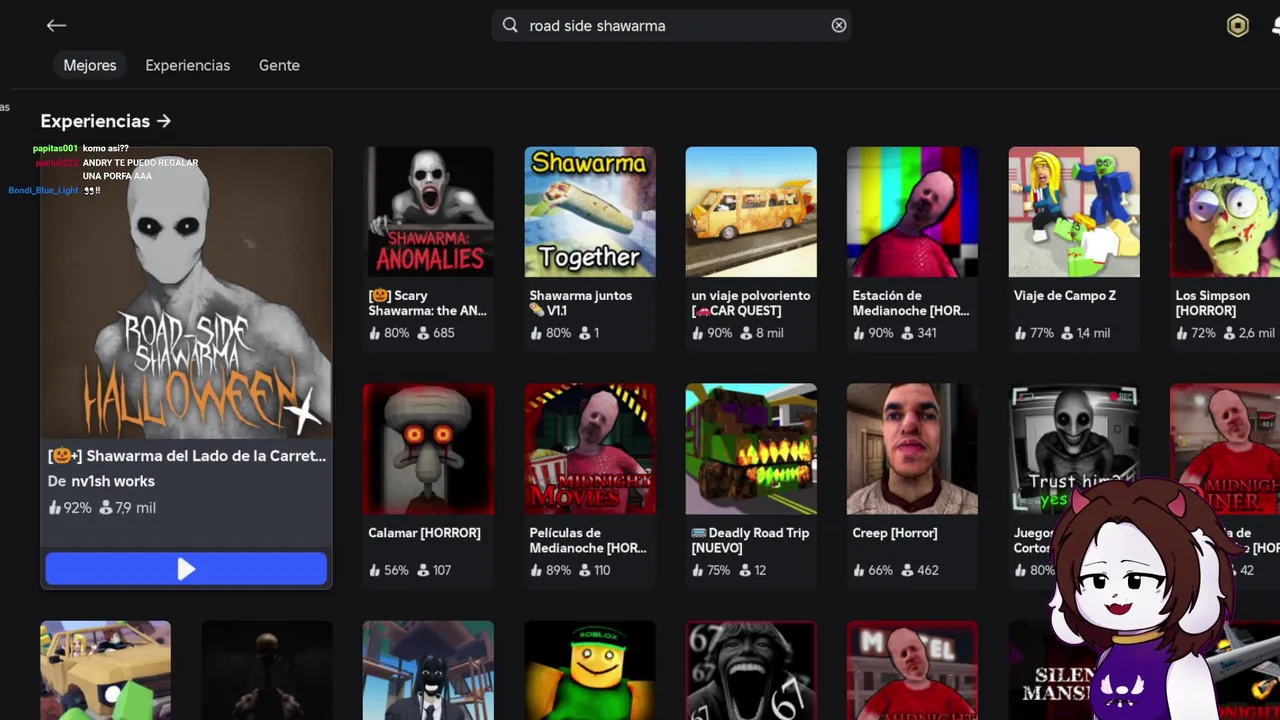Click the 'un viaje polvoriento [CAR QUEST]' title
1280x720 pixels.
click(x=751, y=303)
